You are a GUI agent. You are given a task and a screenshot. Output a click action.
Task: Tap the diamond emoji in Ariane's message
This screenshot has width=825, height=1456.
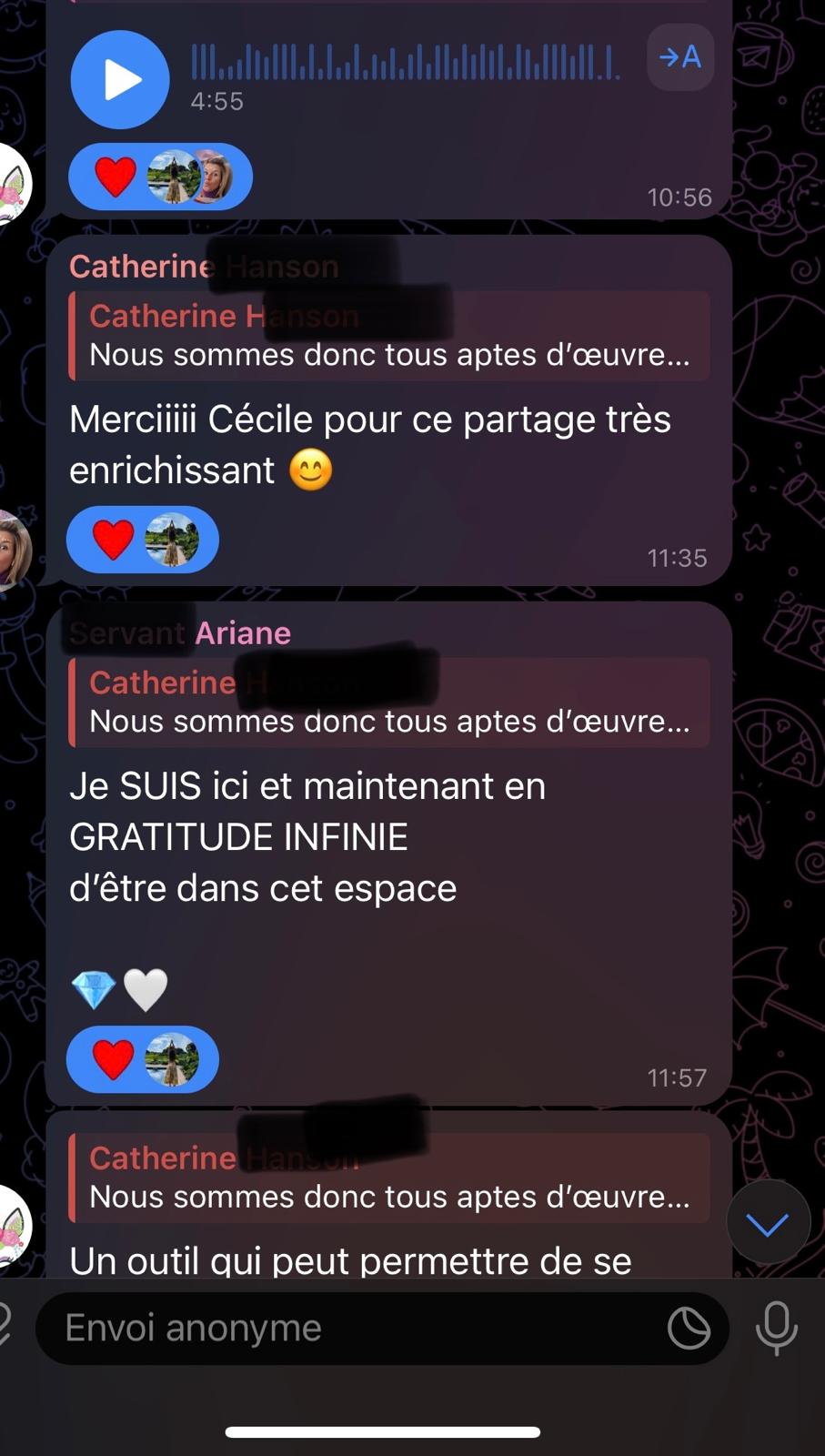[93, 990]
